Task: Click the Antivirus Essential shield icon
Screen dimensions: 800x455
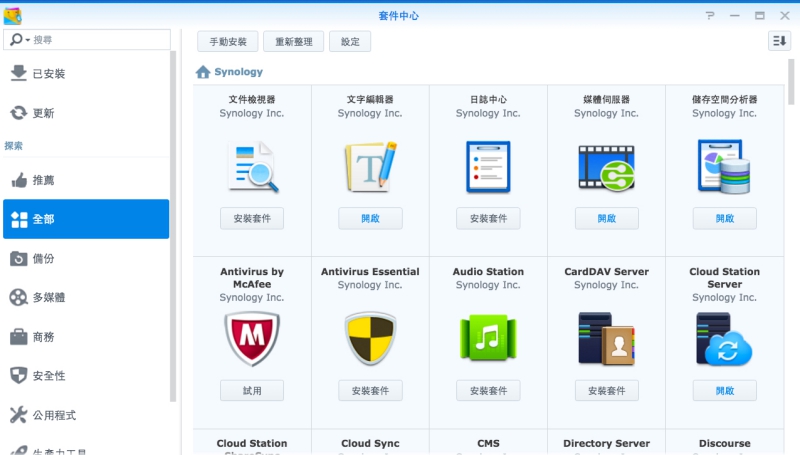Action: coord(370,339)
